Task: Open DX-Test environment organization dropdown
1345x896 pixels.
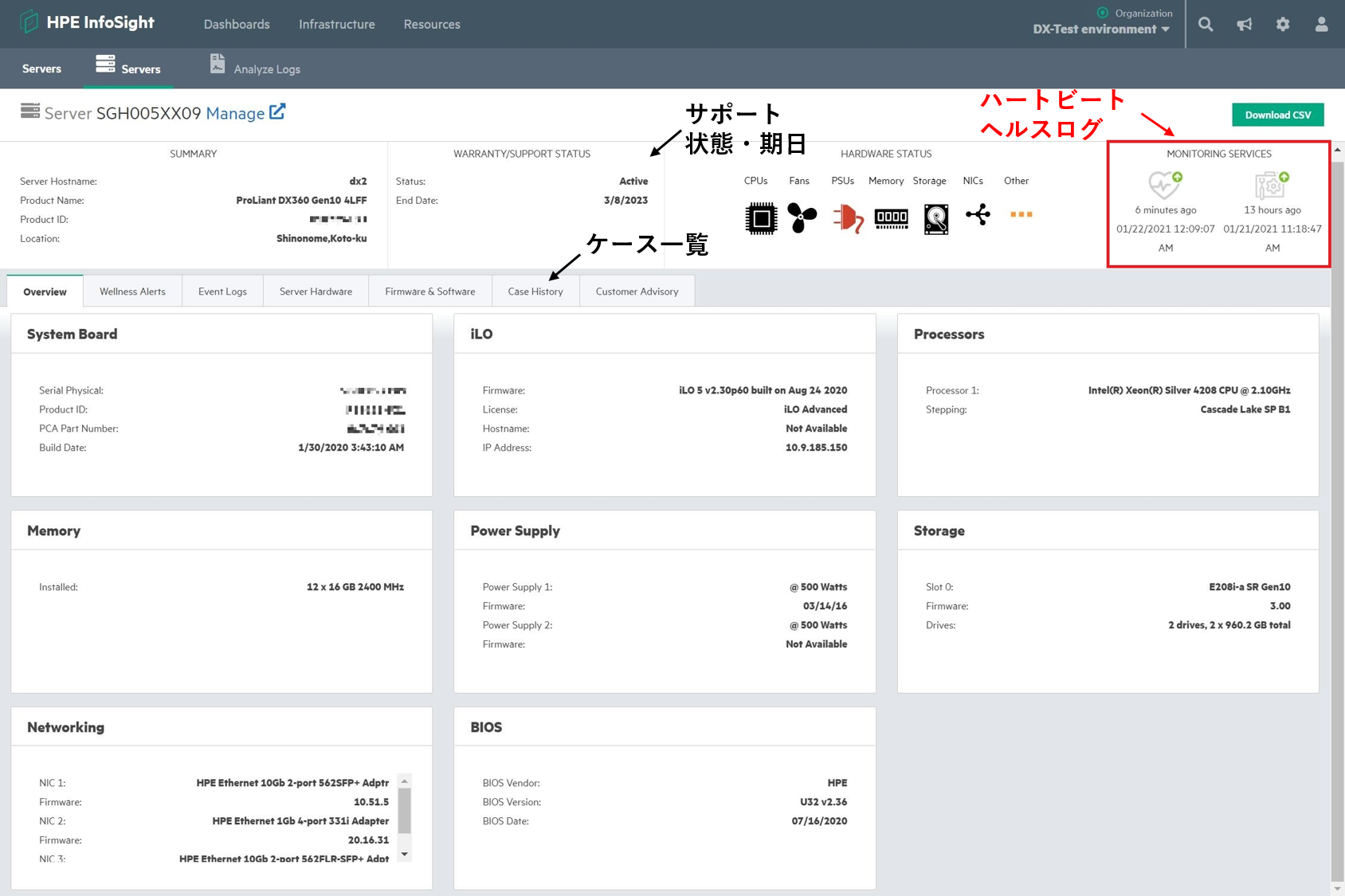Action: [x=1101, y=29]
